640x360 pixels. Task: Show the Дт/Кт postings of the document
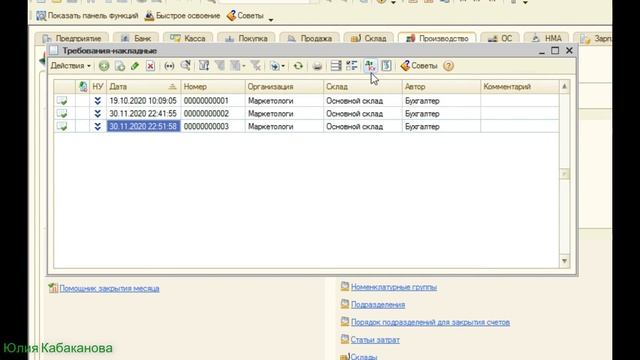(x=370, y=66)
